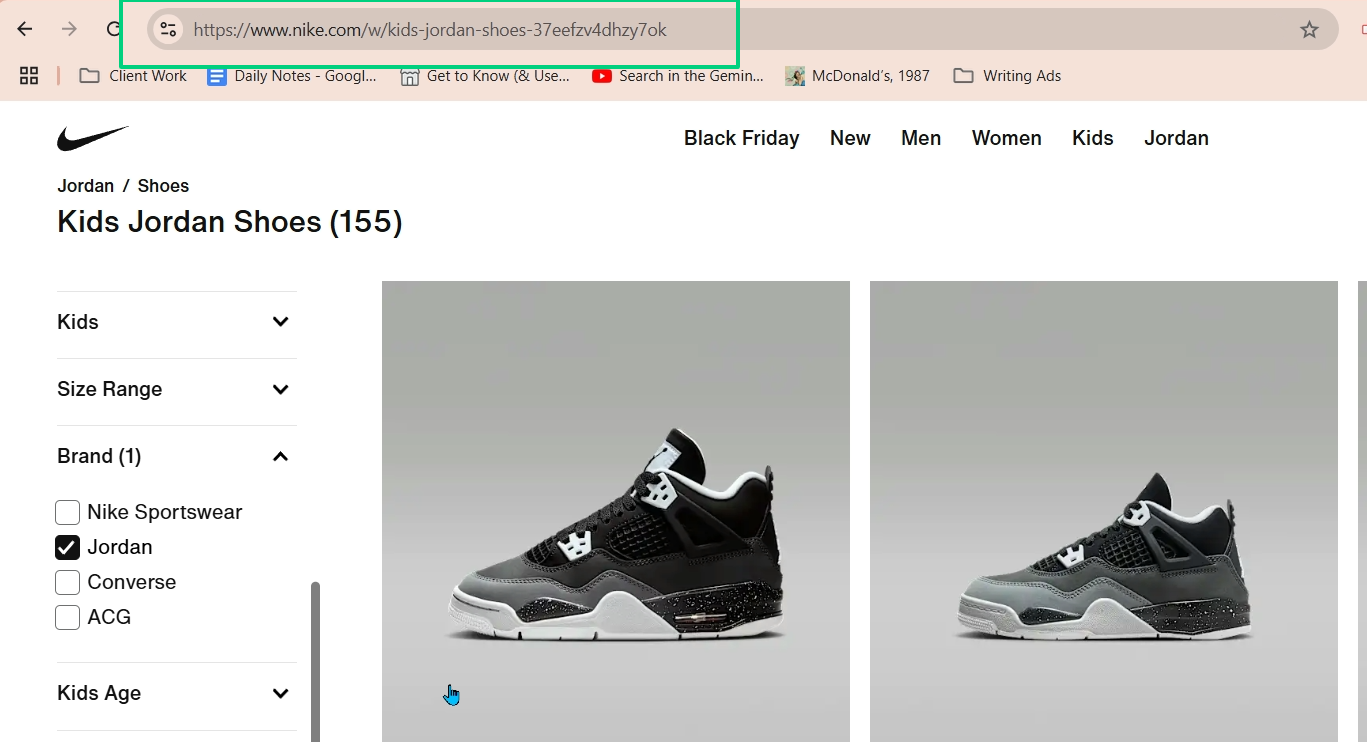Open the Writing Ads bookmark folder
1367x742 pixels.
coord(1007,76)
